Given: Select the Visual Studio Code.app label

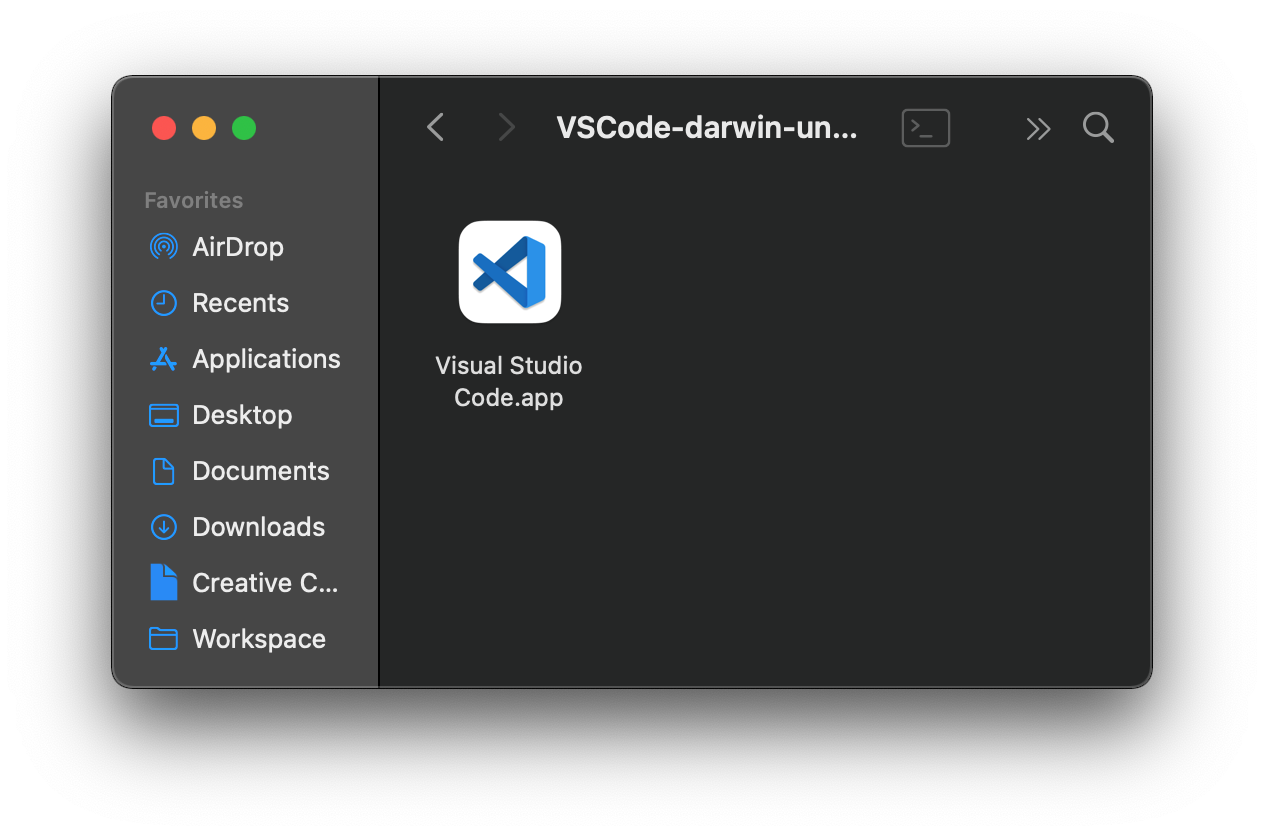Looking at the screenshot, I should pyautogui.click(x=509, y=381).
